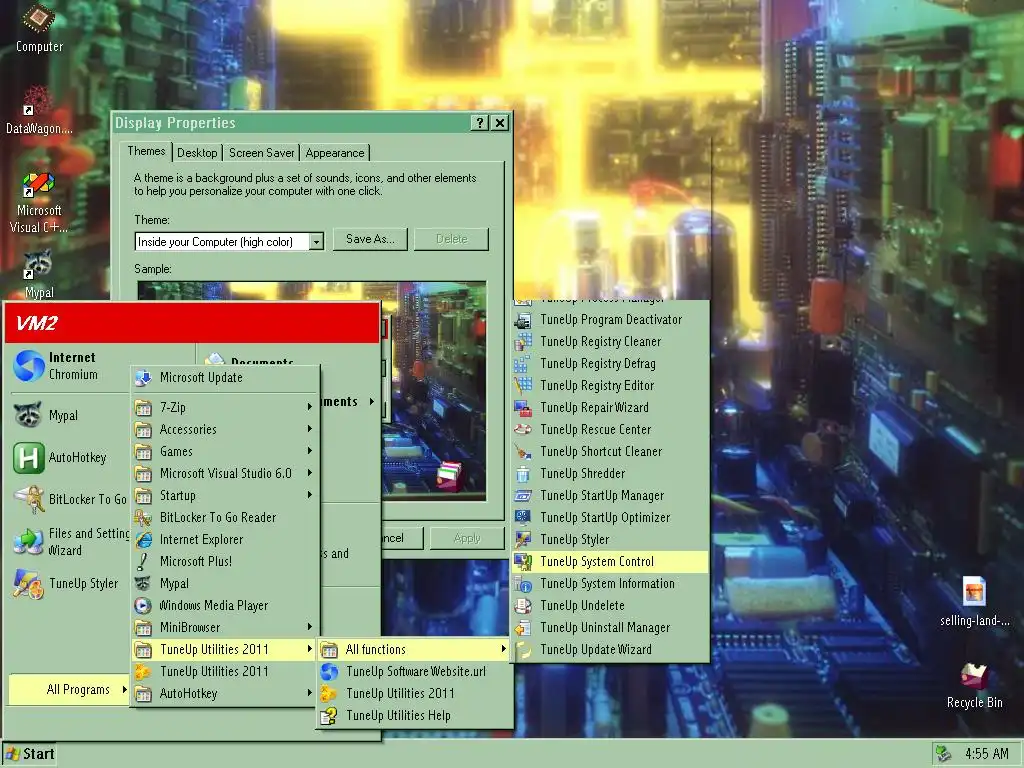
Task: Open the Computer desktop icon
Action: pyautogui.click(x=39, y=28)
